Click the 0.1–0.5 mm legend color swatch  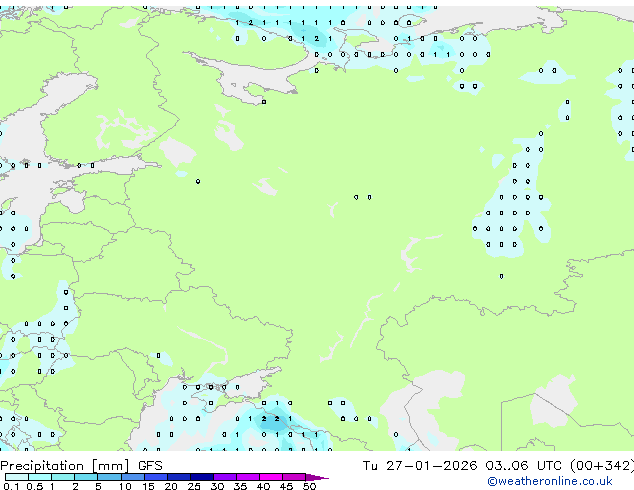coord(17,477)
